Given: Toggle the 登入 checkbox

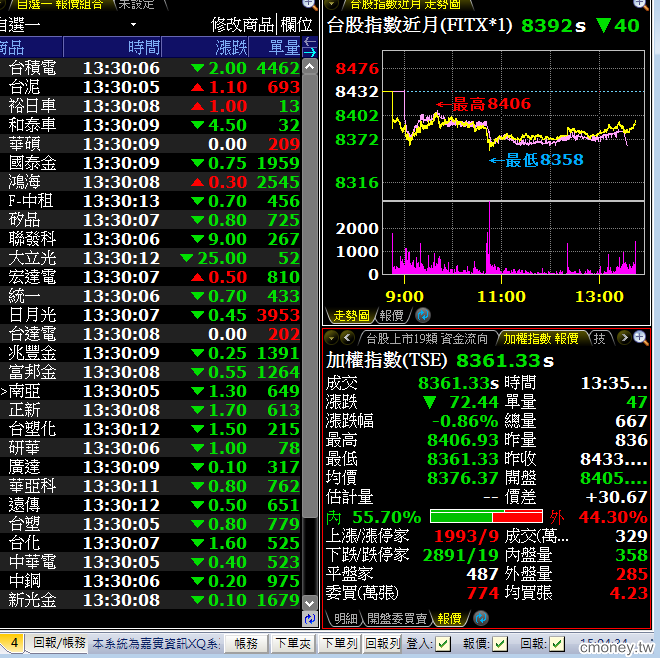Looking at the screenshot, I should (443, 643).
